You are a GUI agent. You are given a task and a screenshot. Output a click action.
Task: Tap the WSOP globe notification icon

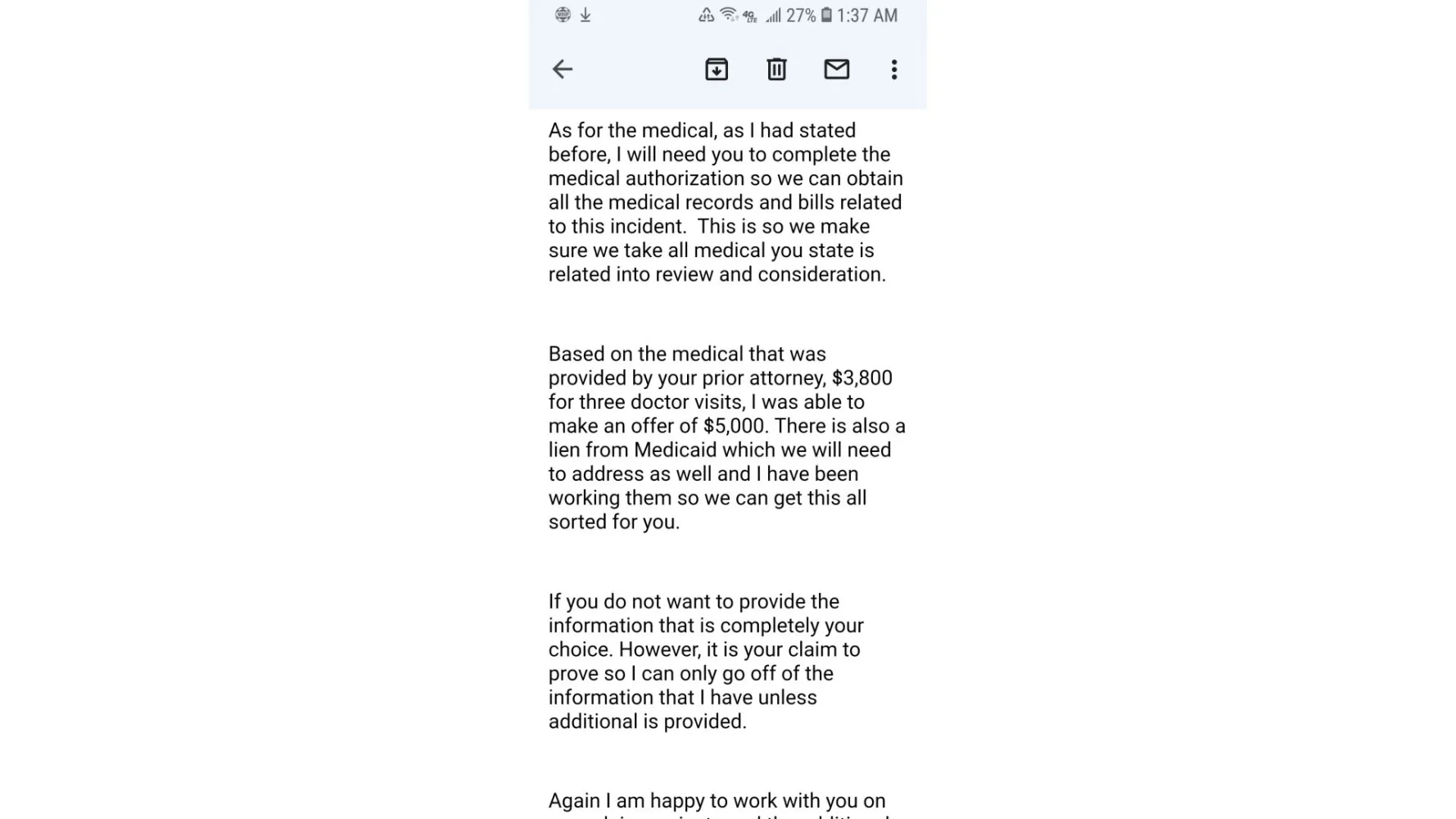(563, 15)
